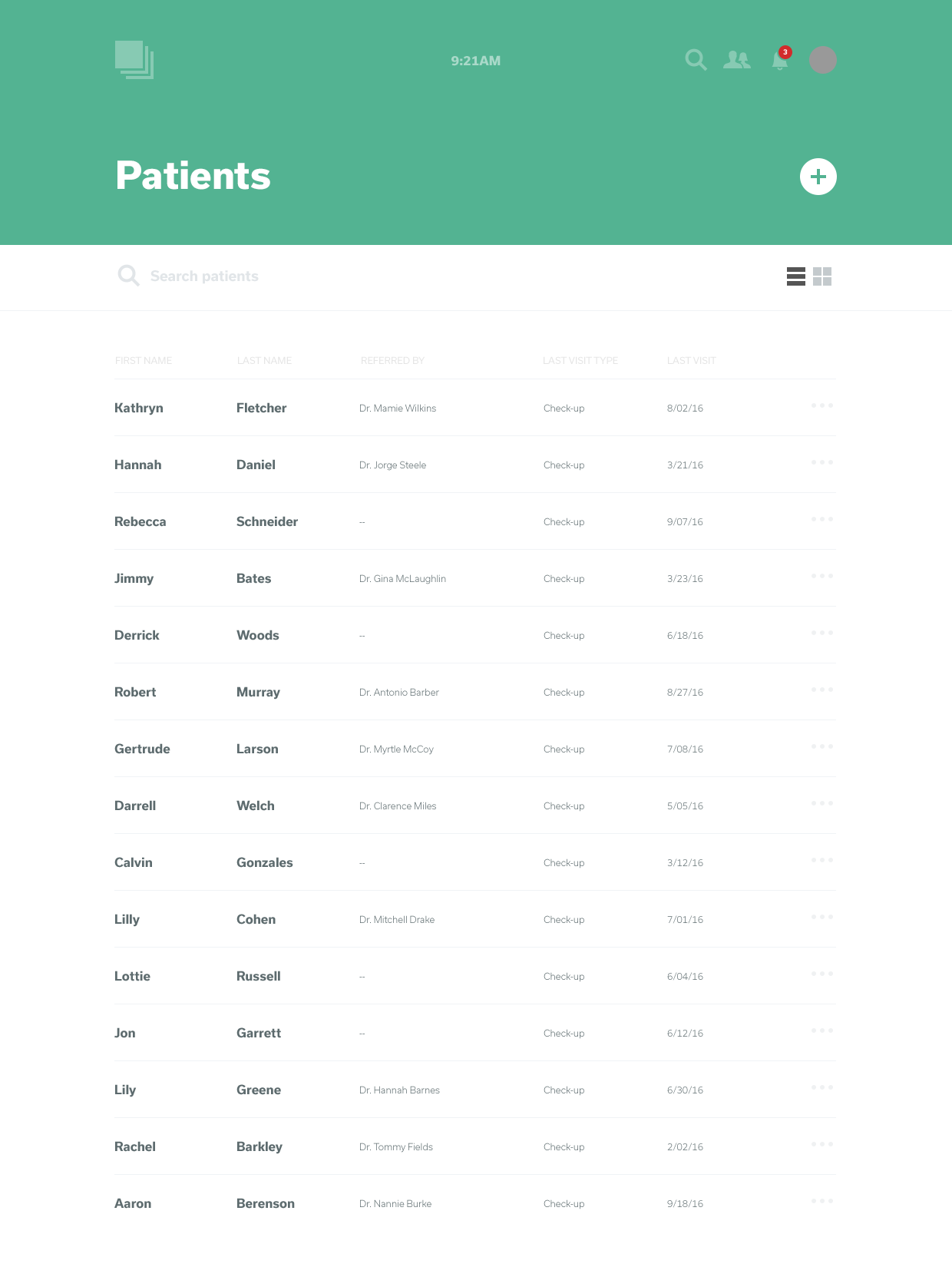Screen dimensions: 952x1267
Task: Open the user profile avatar
Action: coord(823,60)
